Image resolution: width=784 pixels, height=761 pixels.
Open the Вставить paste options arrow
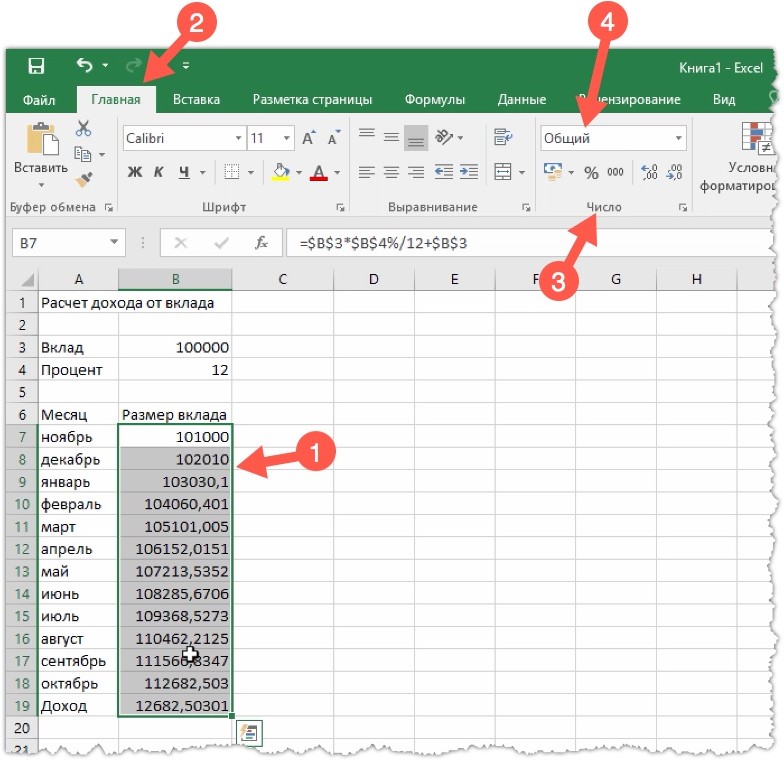[x=41, y=185]
